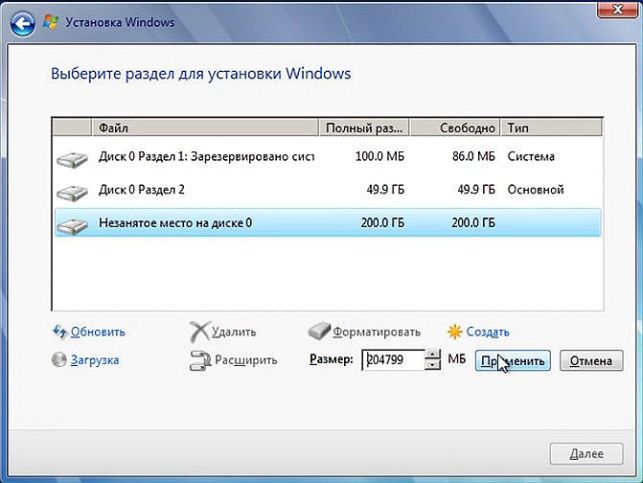Viewport: 643px width, 483px height.
Task: Click the Создать star icon
Action: 455,332
